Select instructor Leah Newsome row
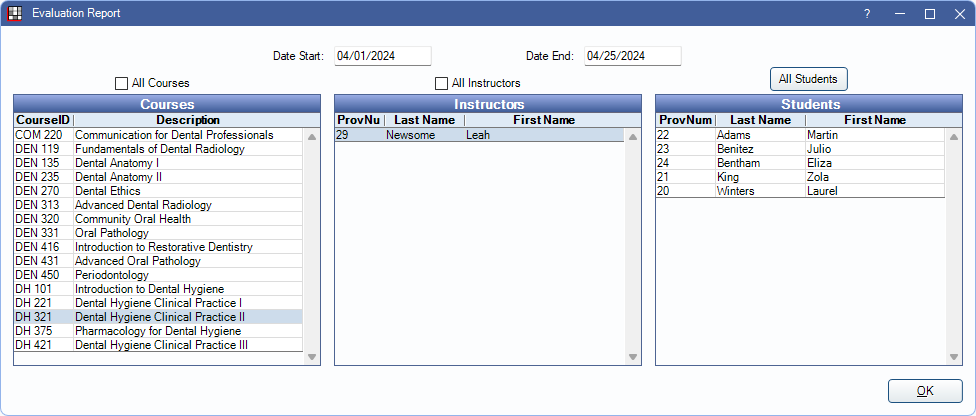The width and height of the screenshot is (976, 416). pyautogui.click(x=480, y=135)
